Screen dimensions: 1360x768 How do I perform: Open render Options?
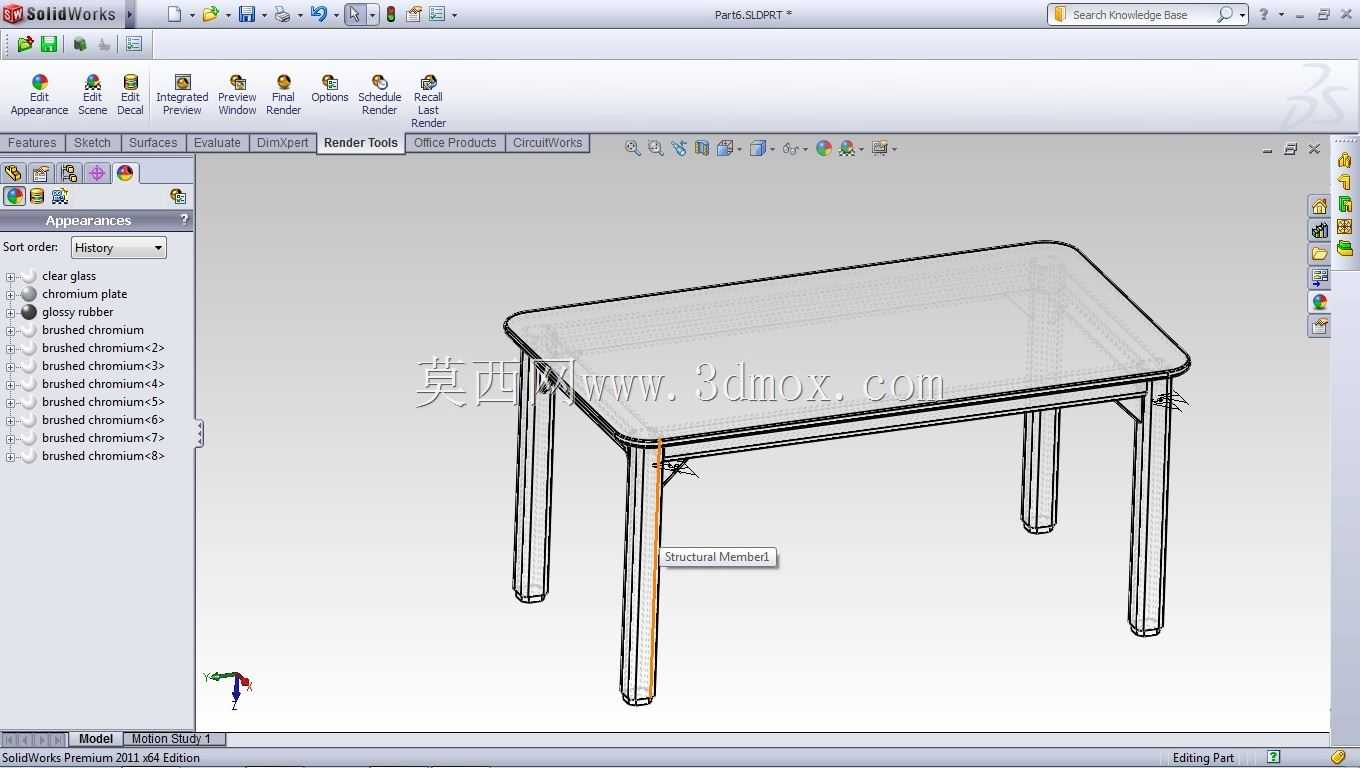329,89
